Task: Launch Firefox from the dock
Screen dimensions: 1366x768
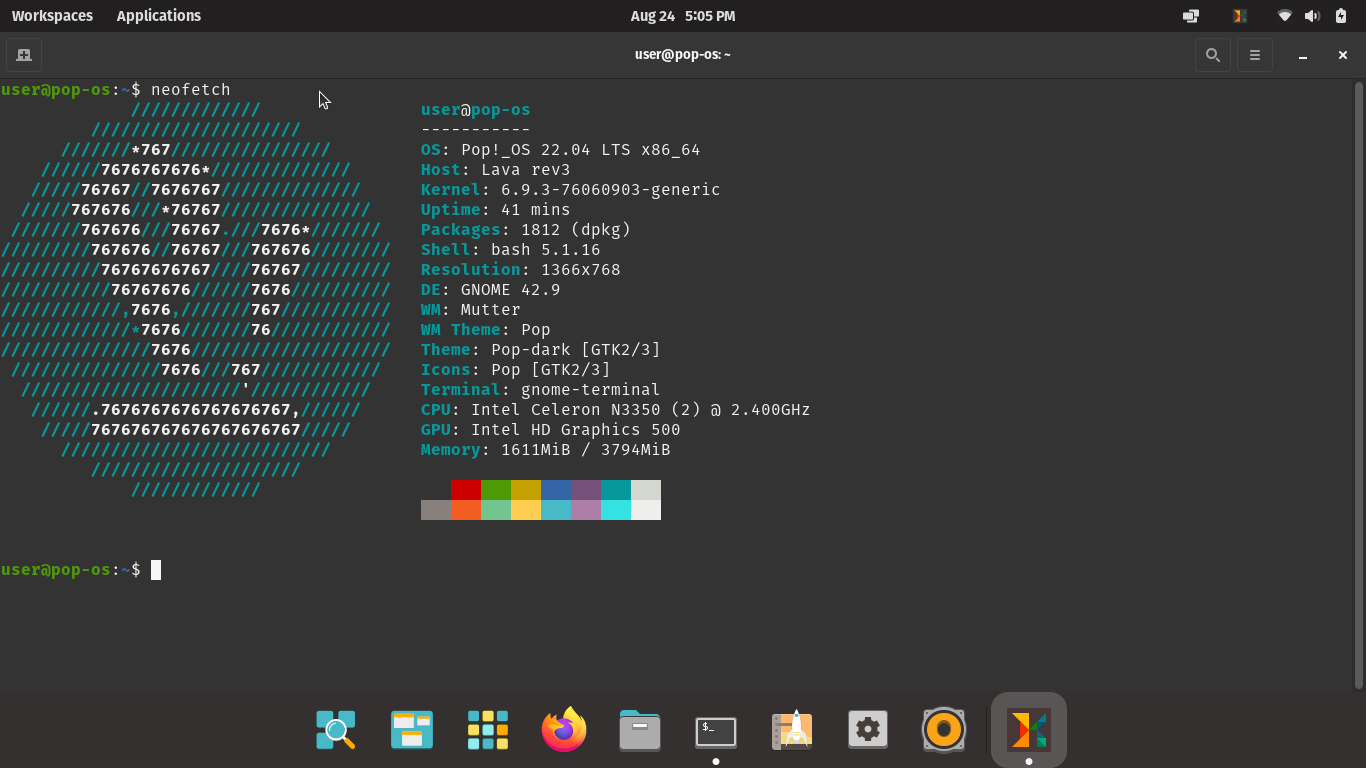Action: point(563,730)
